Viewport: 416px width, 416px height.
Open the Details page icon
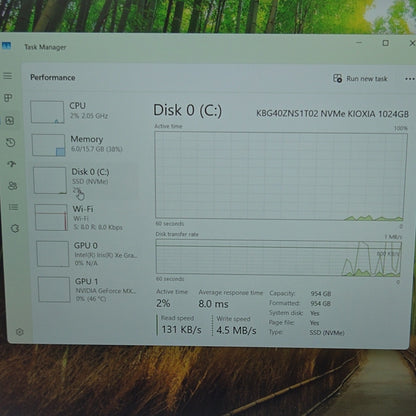13,207
